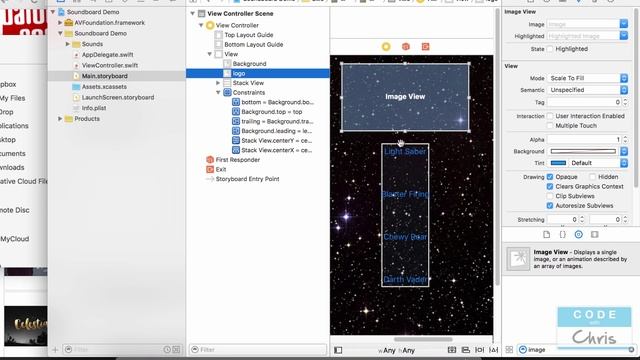Image resolution: width=640 pixels, height=360 pixels.
Task: Open the File Template library icon
Action: 547,234
